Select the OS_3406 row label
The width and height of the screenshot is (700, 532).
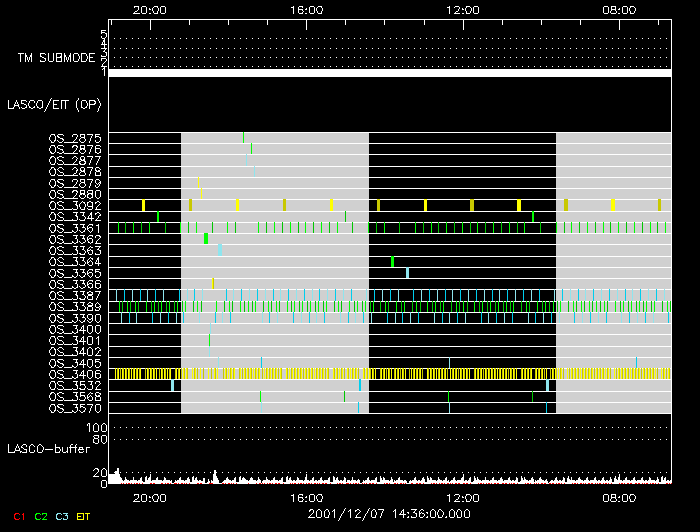coord(75,374)
